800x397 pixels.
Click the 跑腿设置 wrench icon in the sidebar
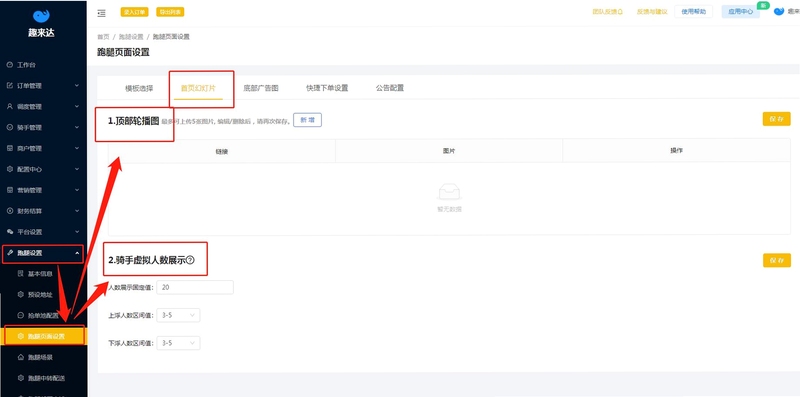(x=11, y=253)
